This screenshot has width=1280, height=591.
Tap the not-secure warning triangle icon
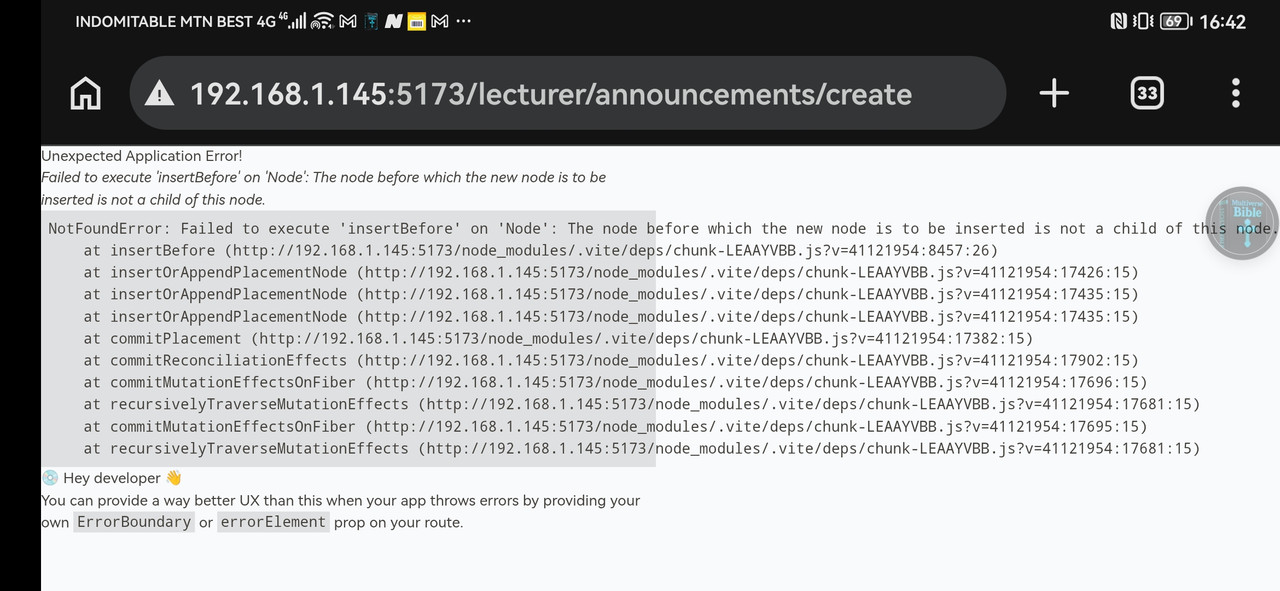coord(159,94)
